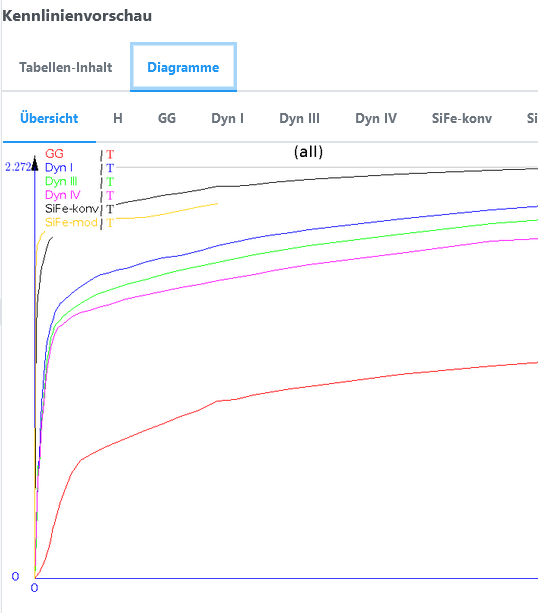Open the SiFe-konv diagram tab
Image resolution: width=538 pixels, height=613 pixels.
pos(462,118)
